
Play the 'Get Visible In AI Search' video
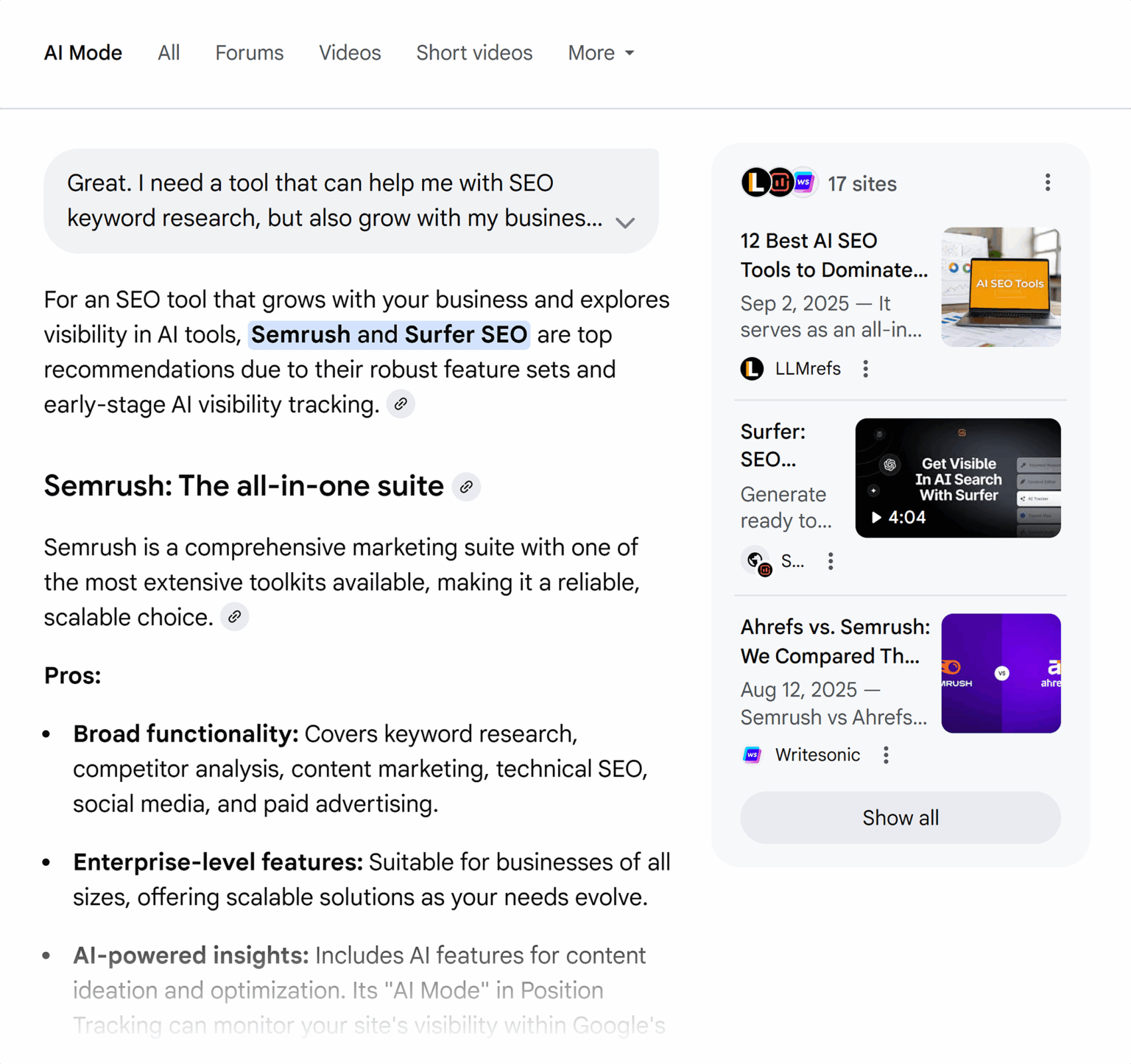(x=957, y=478)
